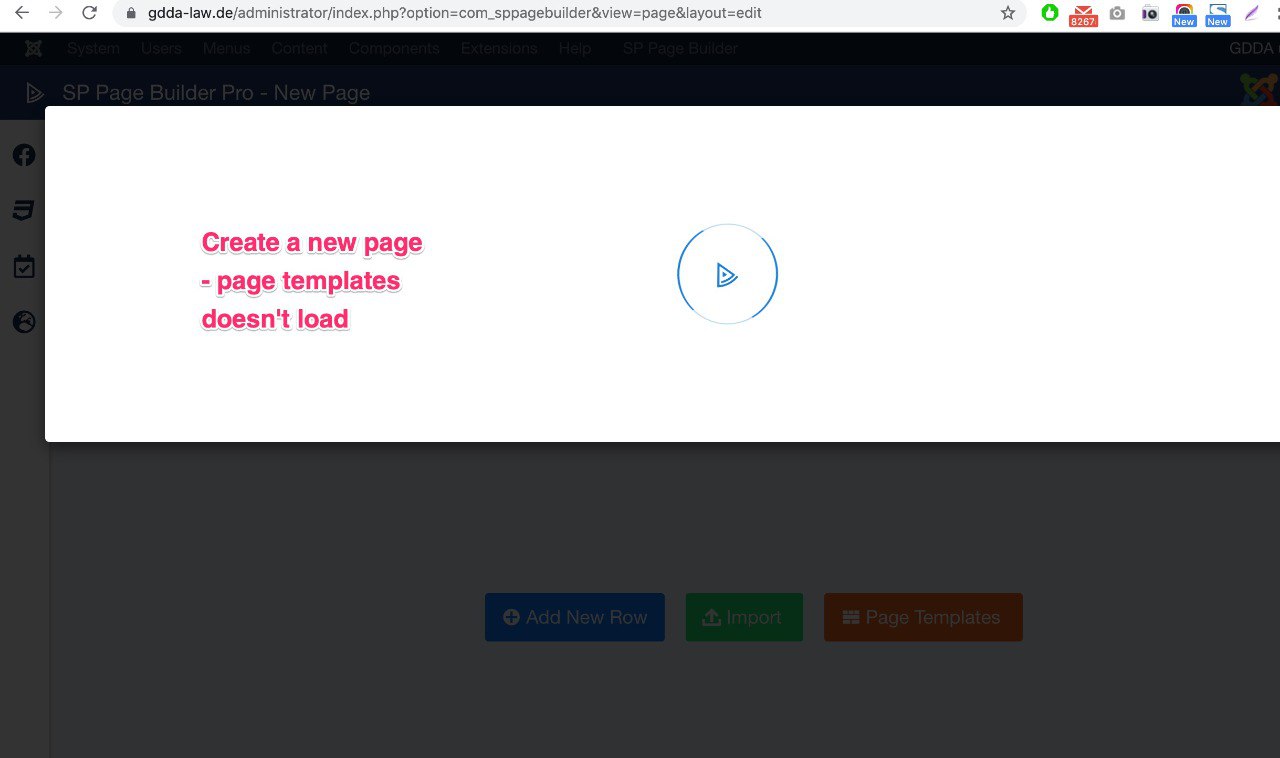
Task: Open the CSS3 custom code sidebar icon
Action: (x=24, y=210)
